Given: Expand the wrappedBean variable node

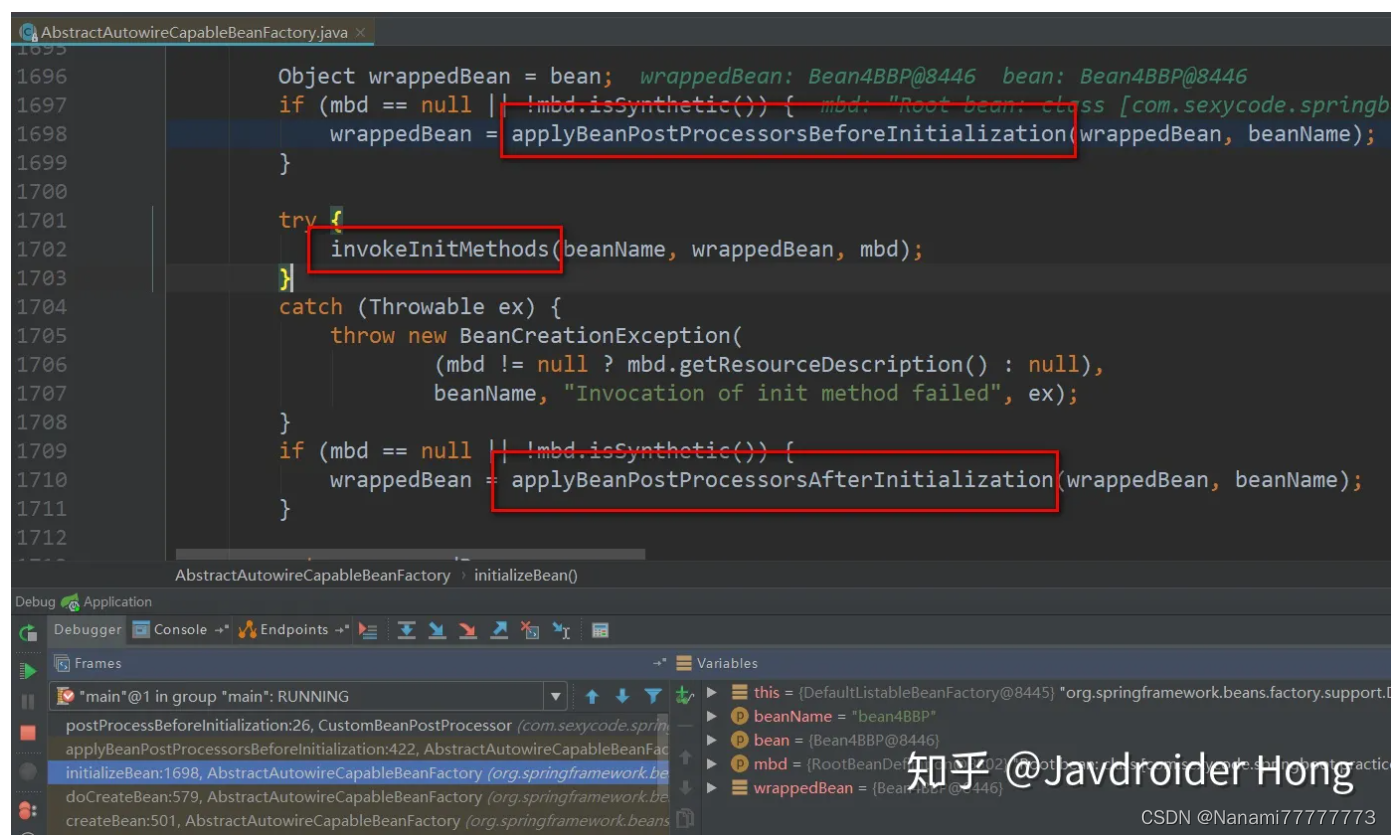Looking at the screenshot, I should (712, 788).
